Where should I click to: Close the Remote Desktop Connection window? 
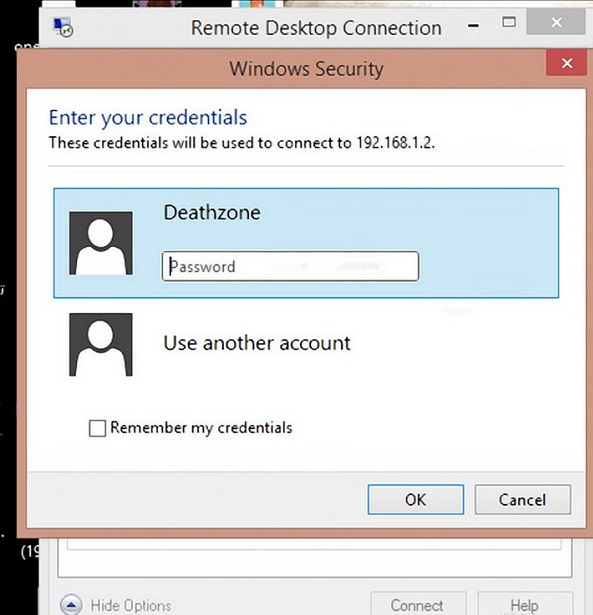[x=556, y=22]
